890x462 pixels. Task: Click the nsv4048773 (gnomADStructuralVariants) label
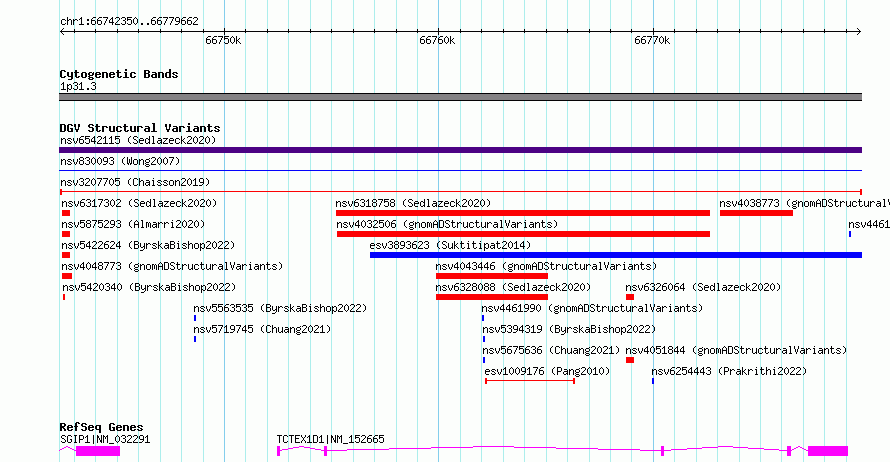[x=172, y=266]
